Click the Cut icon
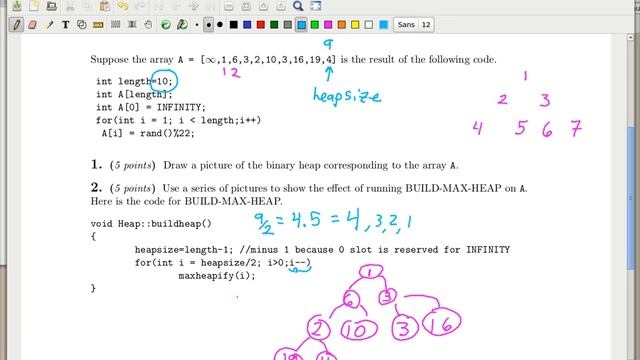640x360 pixels. (70, 6)
